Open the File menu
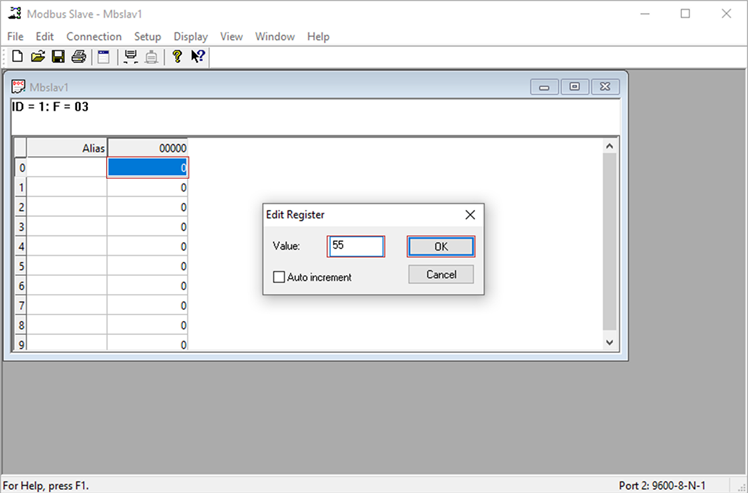The width and height of the screenshot is (748, 493). tap(15, 36)
